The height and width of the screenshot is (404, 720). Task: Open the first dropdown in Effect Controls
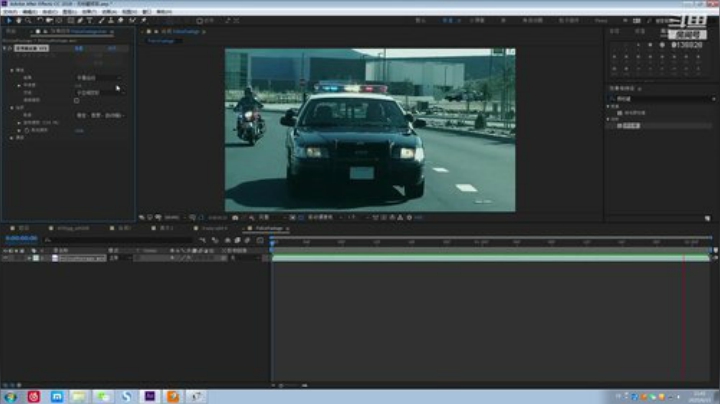pos(98,78)
